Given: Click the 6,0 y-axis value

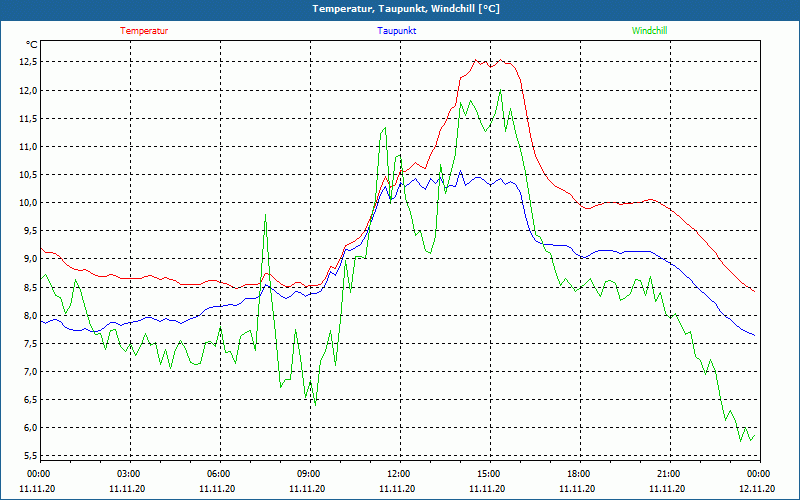Looking at the screenshot, I should (31, 428).
